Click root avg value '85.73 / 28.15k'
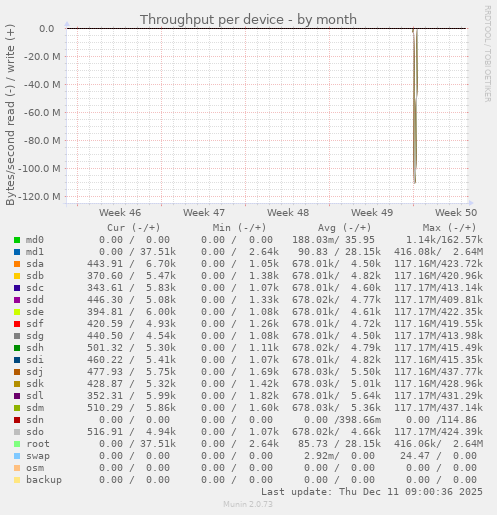This screenshot has width=497, height=515. coord(339,444)
